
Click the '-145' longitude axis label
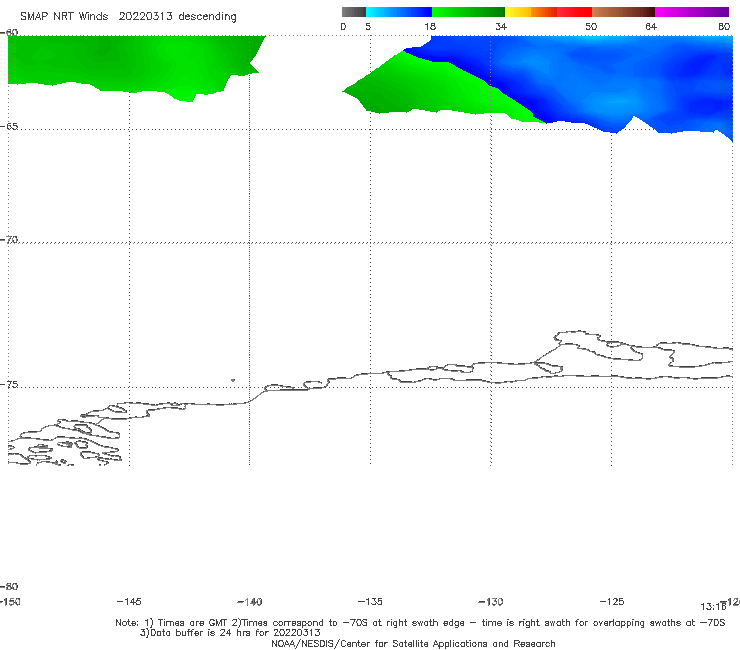click(x=129, y=601)
